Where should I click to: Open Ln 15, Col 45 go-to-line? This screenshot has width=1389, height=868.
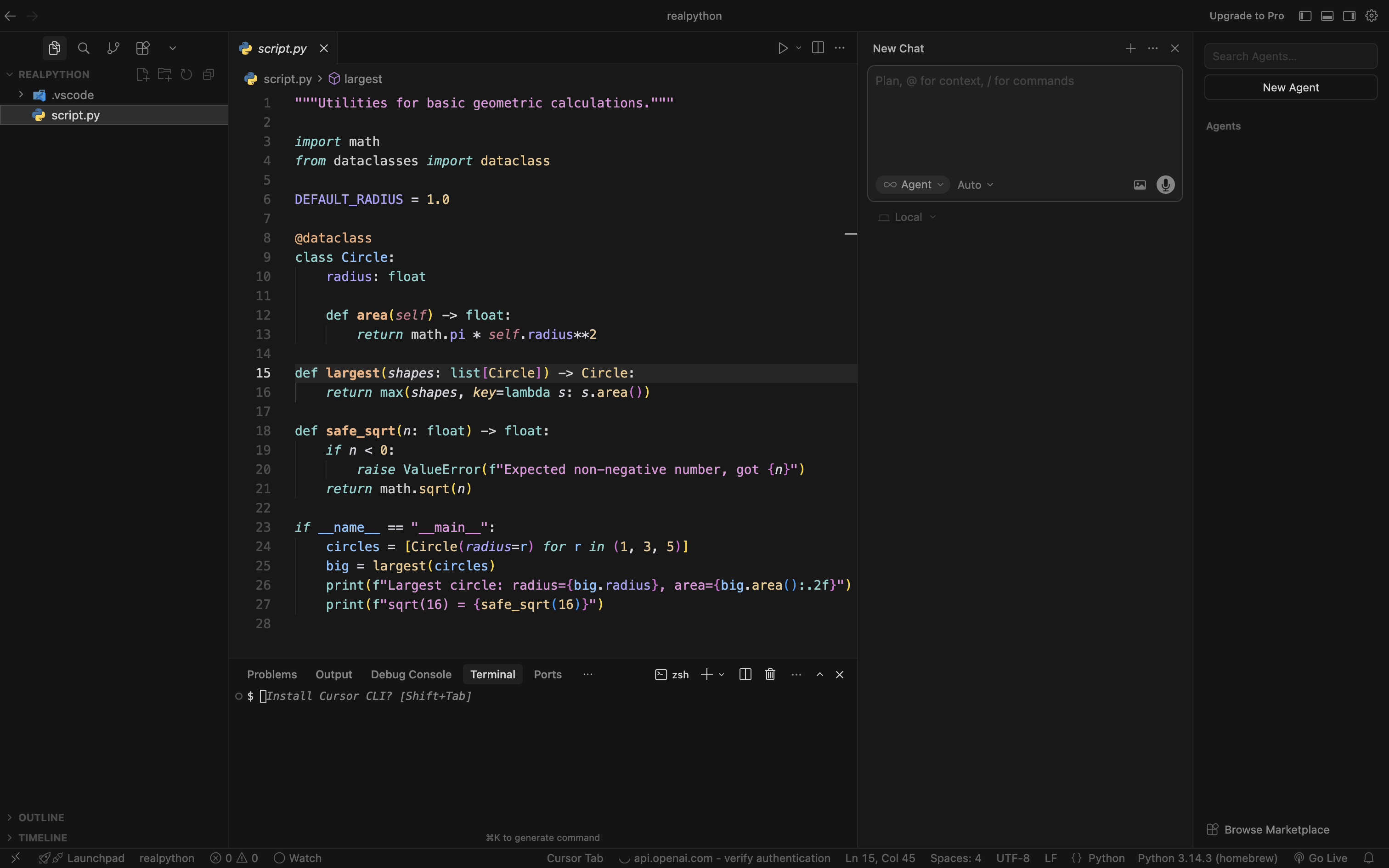[x=880, y=858]
